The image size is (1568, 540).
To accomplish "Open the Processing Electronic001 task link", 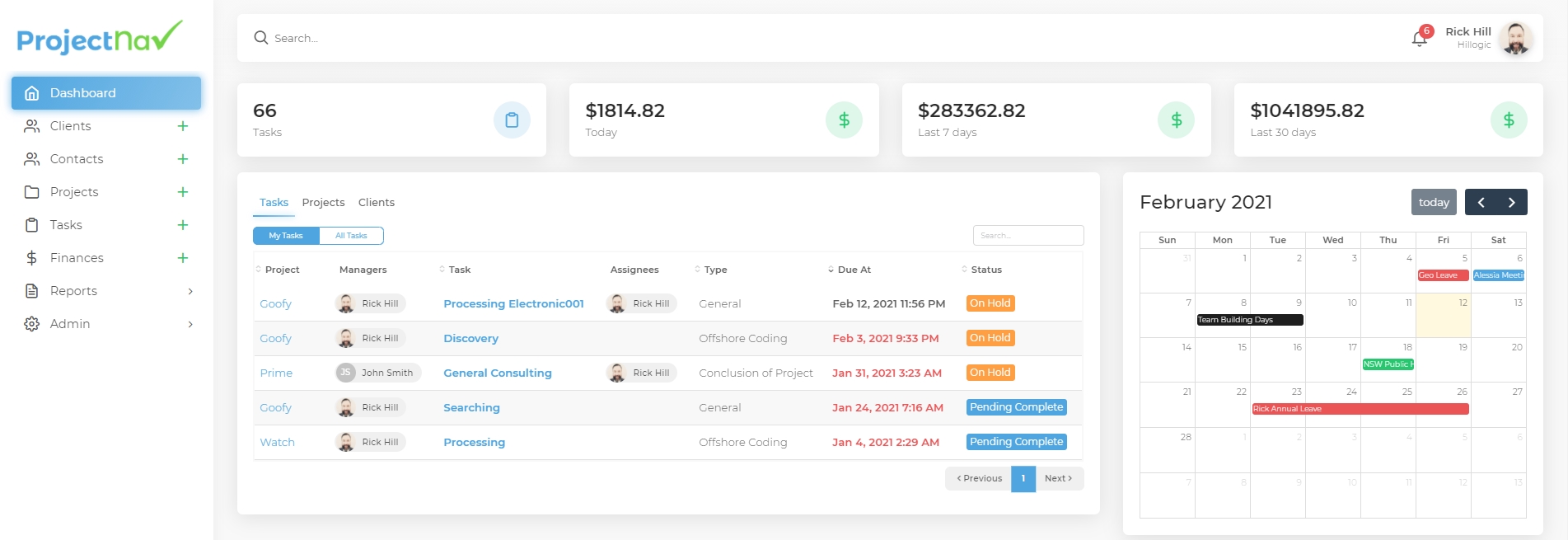I will (x=513, y=303).
